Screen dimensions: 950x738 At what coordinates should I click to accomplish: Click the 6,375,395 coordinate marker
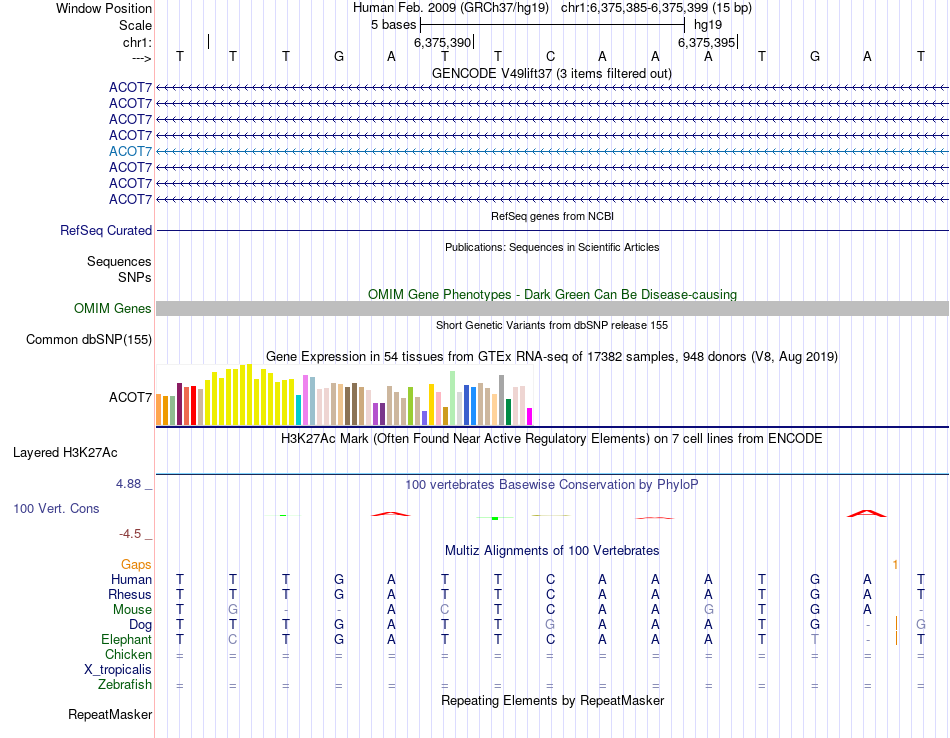(706, 42)
